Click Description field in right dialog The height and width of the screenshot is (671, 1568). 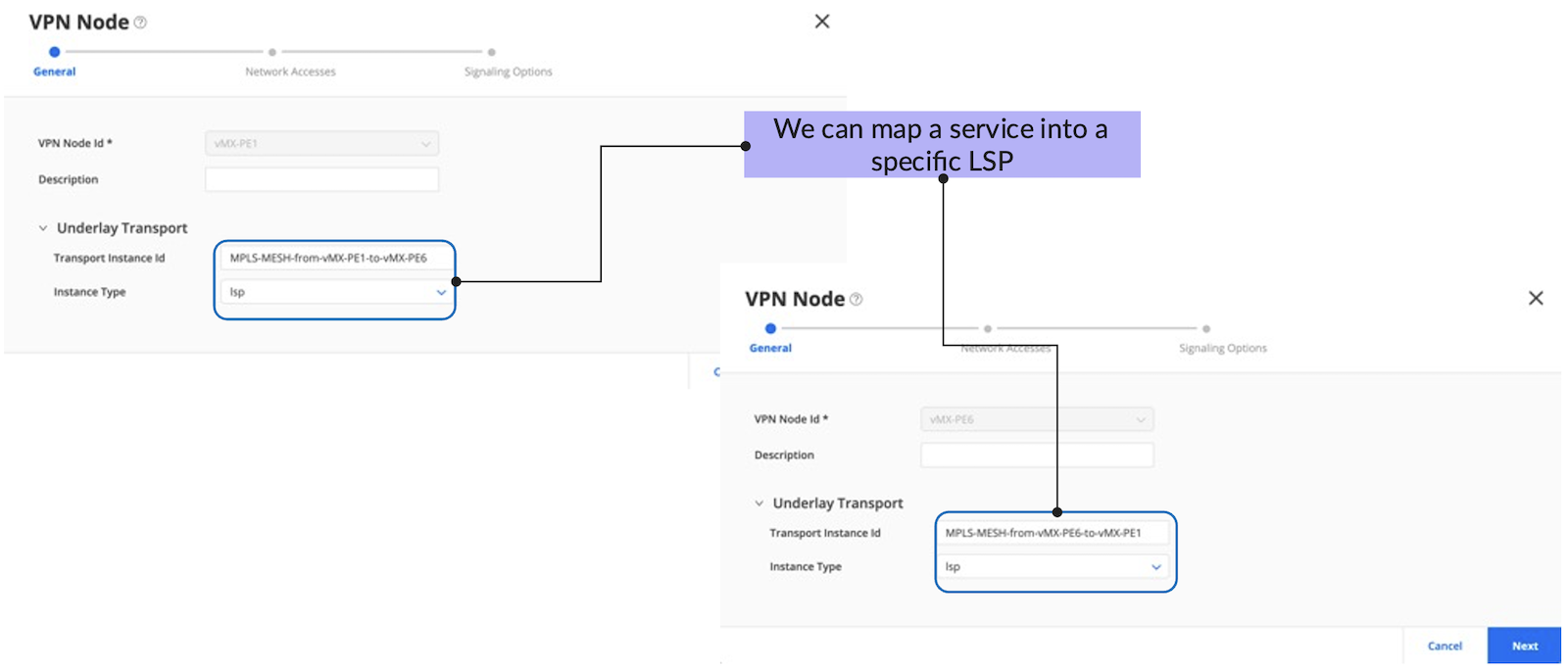[x=1037, y=455]
